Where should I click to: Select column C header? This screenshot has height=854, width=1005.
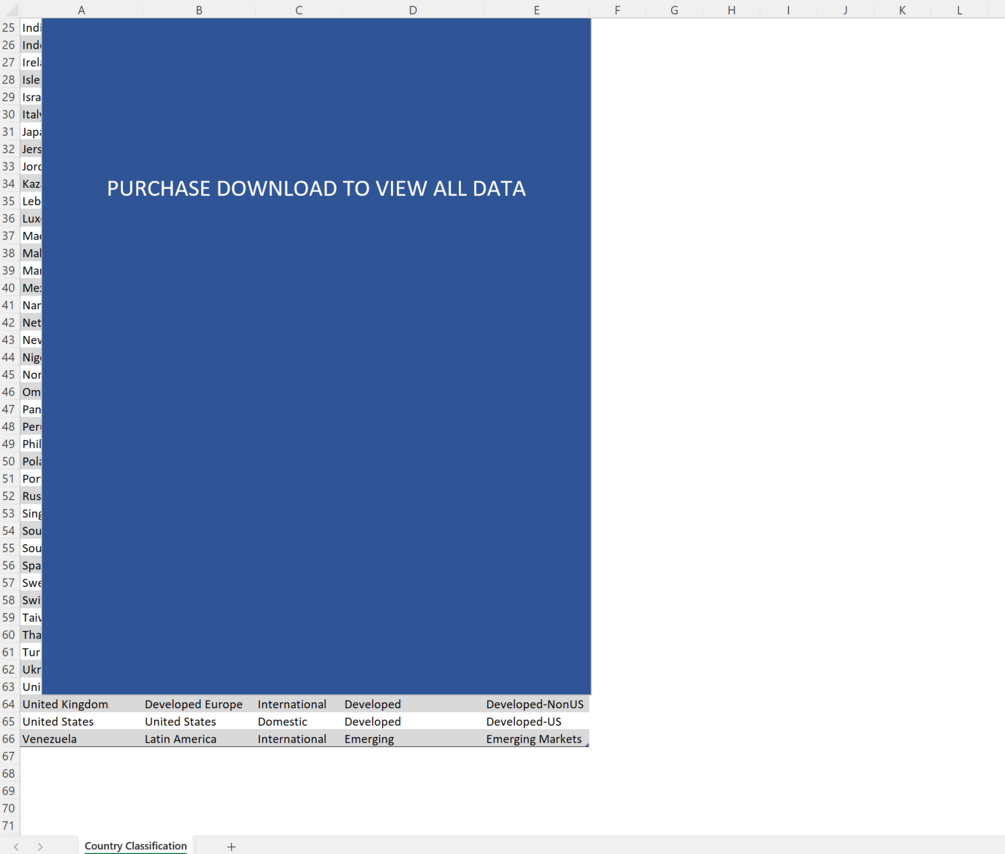(x=299, y=10)
